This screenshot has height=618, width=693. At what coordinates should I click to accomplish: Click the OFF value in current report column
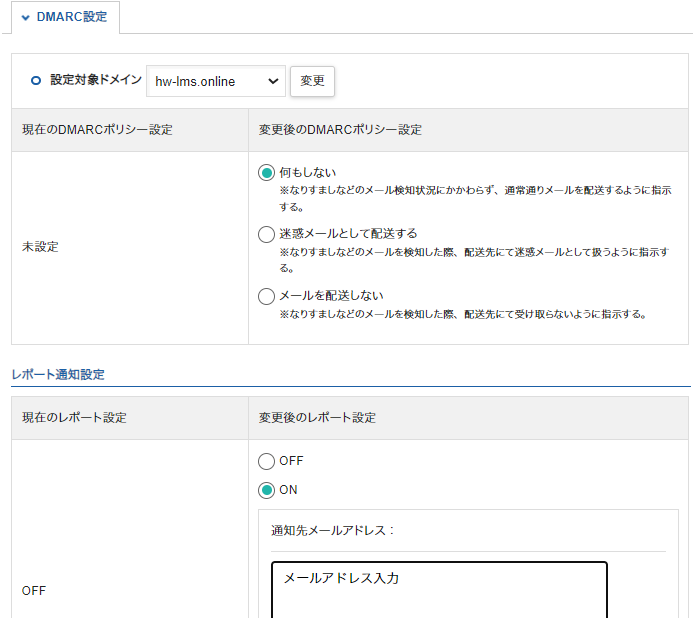[34, 591]
